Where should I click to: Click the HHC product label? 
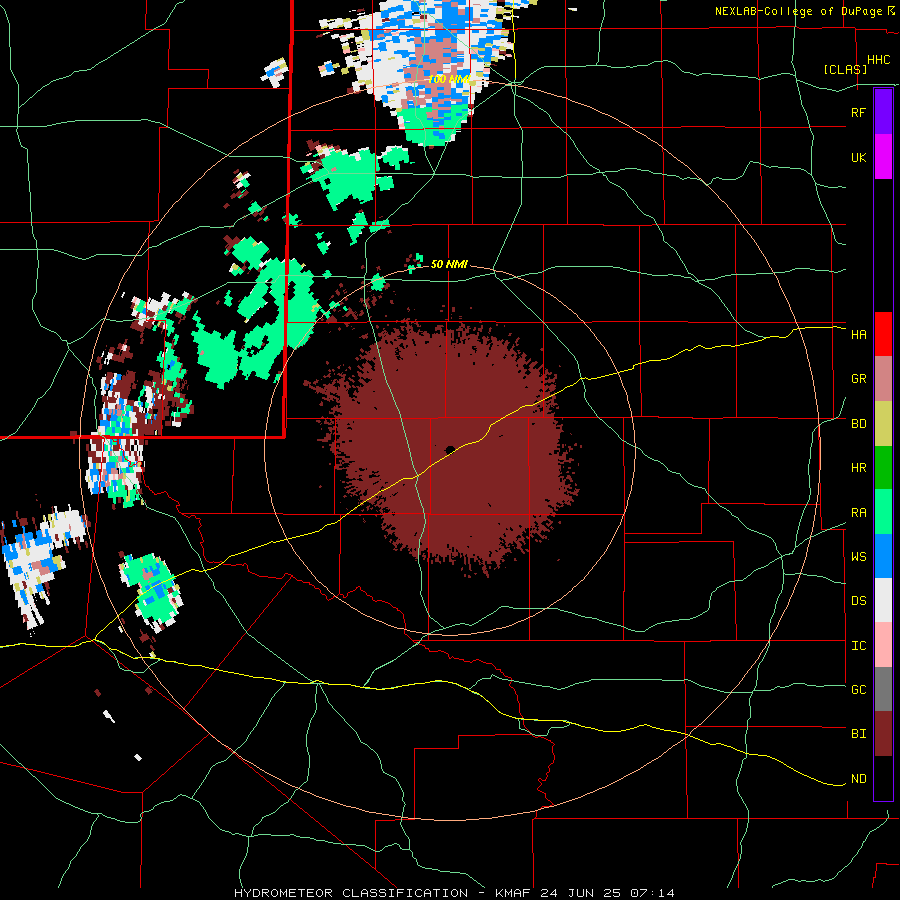(879, 60)
